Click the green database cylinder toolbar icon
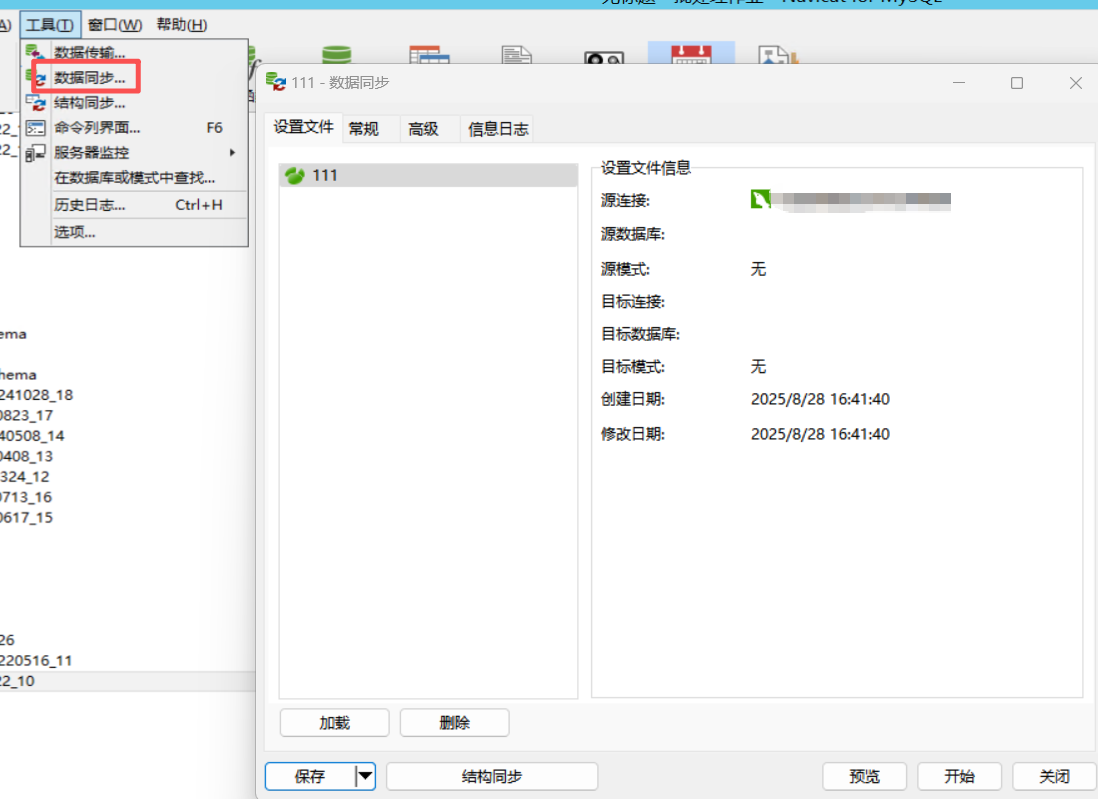1098x799 pixels. tap(337, 54)
